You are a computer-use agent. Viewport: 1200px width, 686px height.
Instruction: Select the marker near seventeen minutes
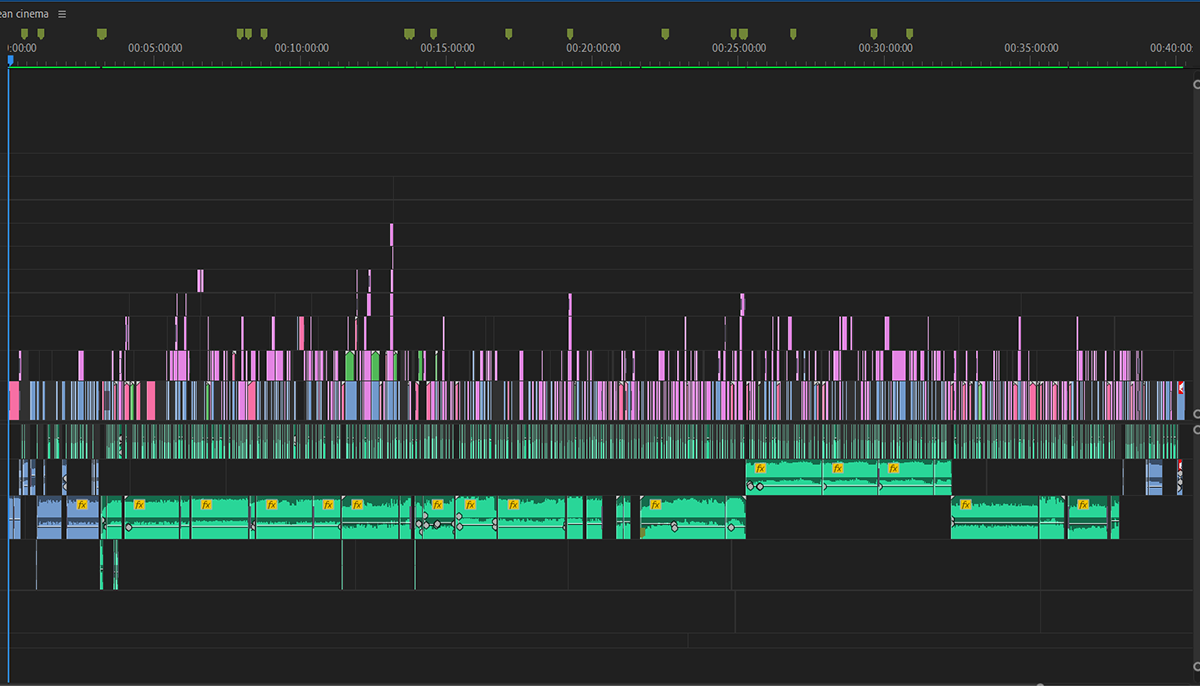pyautogui.click(x=508, y=34)
